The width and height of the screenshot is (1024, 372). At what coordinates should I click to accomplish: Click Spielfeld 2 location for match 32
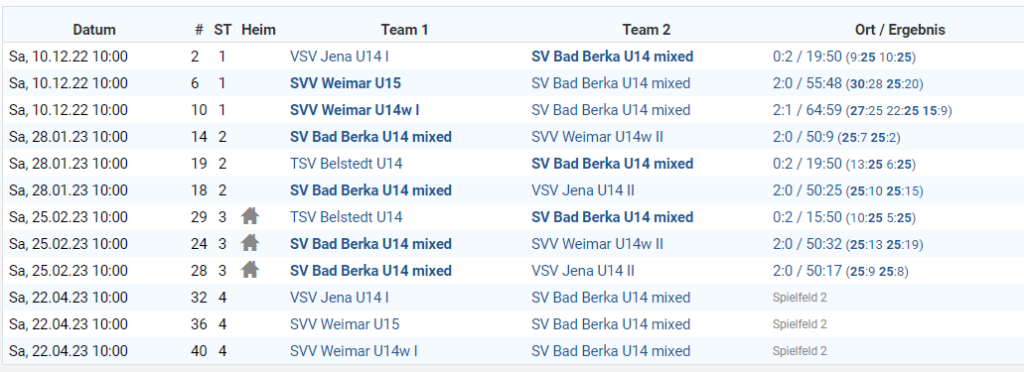pos(799,298)
